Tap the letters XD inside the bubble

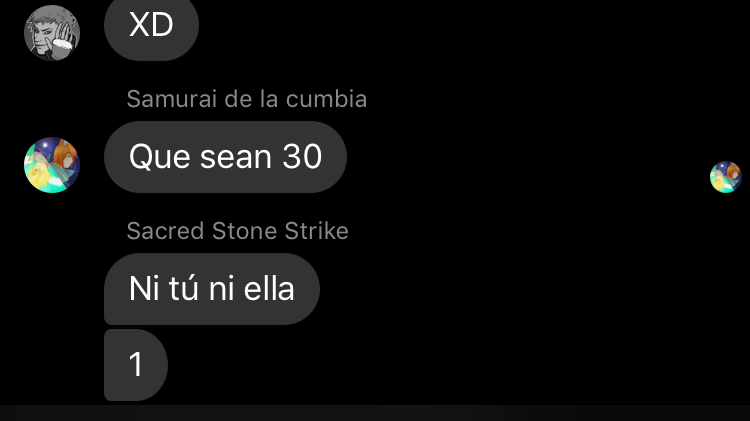tap(151, 25)
